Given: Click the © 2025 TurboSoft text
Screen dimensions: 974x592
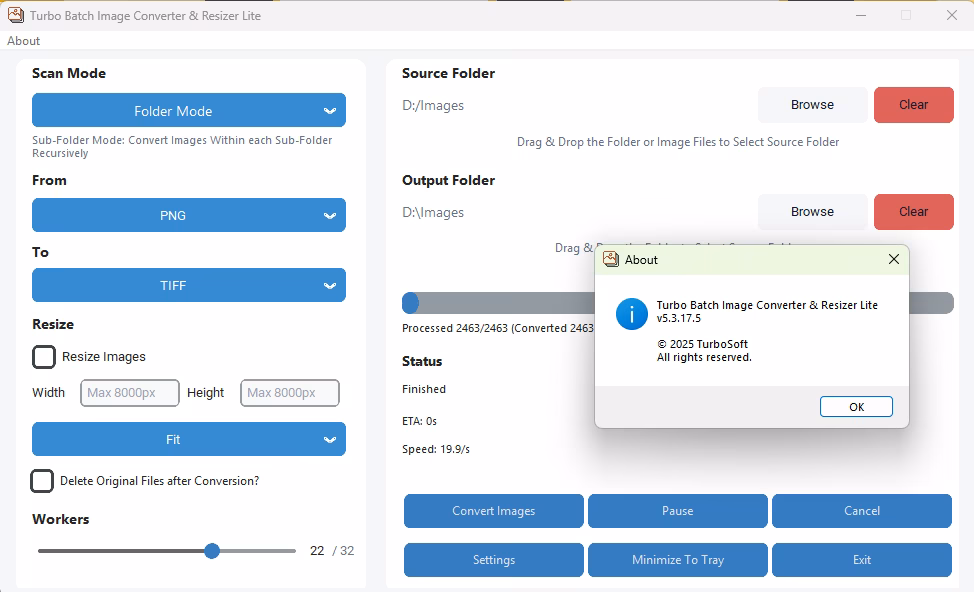Looking at the screenshot, I should (703, 344).
